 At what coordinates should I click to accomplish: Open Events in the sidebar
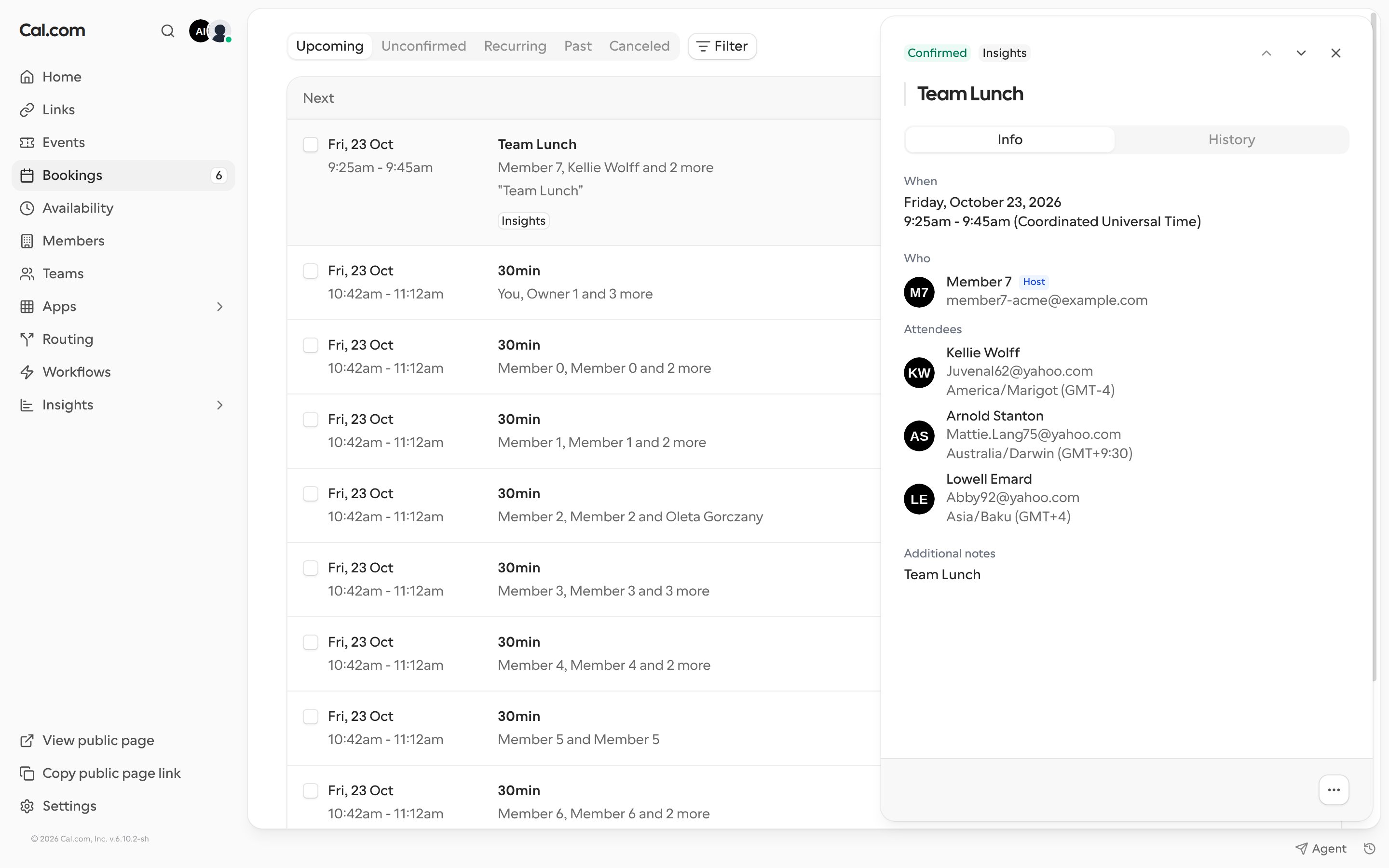click(123, 142)
